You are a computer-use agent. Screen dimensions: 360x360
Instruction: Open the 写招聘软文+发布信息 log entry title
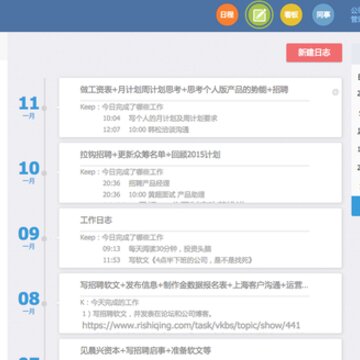194,285
